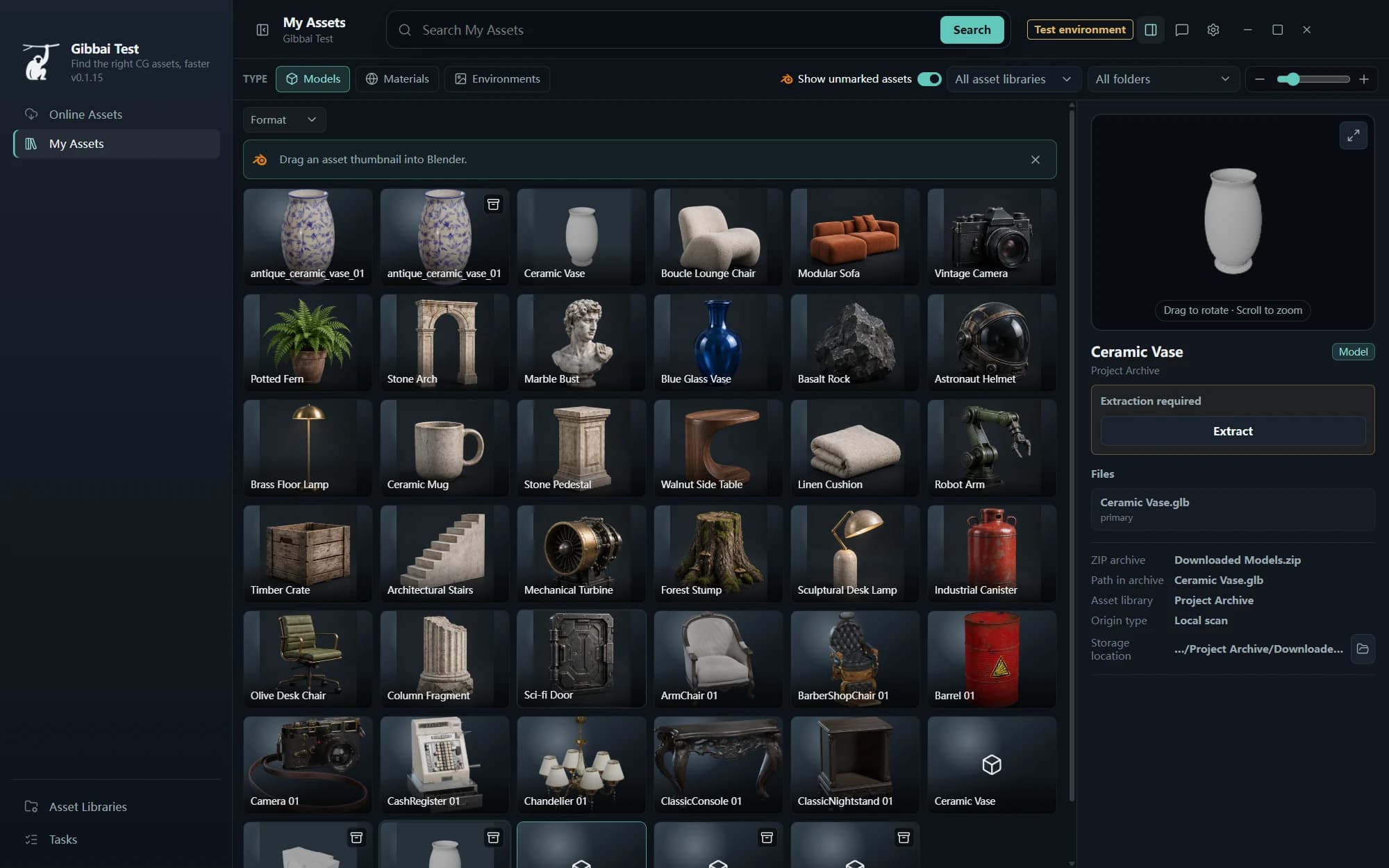The height and width of the screenshot is (868, 1389).
Task: Open All asset libraries dropdown
Action: [x=1013, y=79]
